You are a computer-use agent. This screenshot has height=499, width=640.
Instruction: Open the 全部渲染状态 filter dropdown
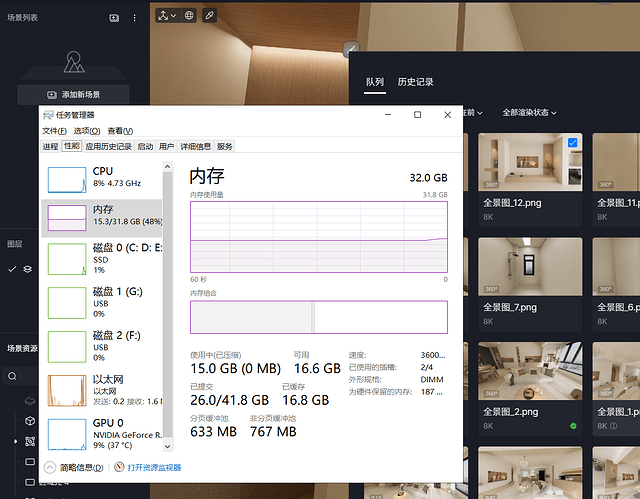pyautogui.click(x=529, y=112)
